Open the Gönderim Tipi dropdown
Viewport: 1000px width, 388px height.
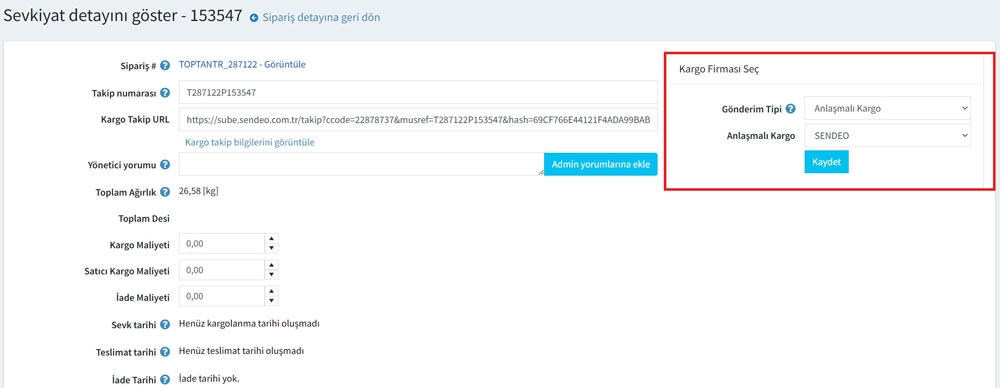(x=887, y=108)
